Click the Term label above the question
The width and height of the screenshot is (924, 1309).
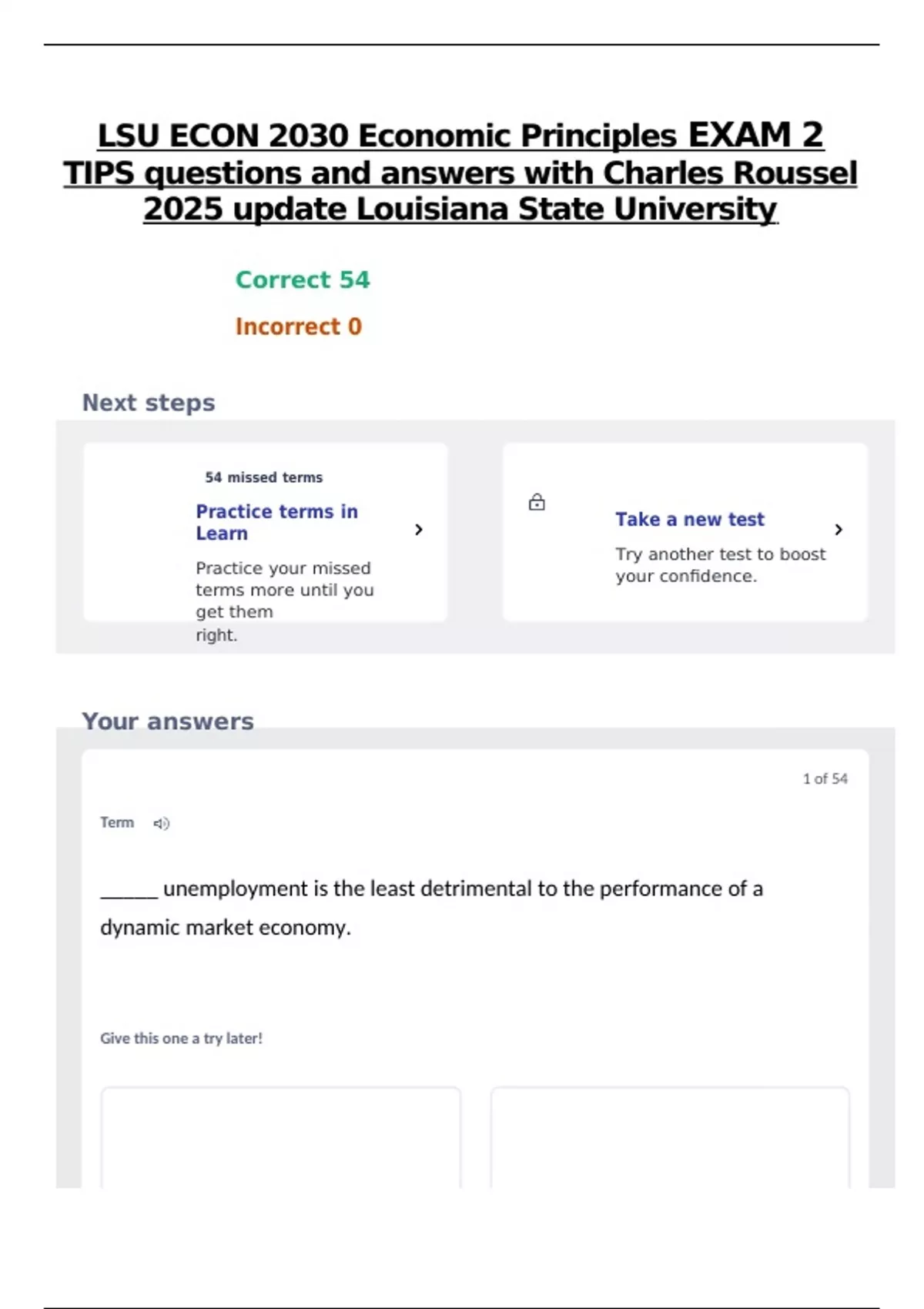click(117, 822)
